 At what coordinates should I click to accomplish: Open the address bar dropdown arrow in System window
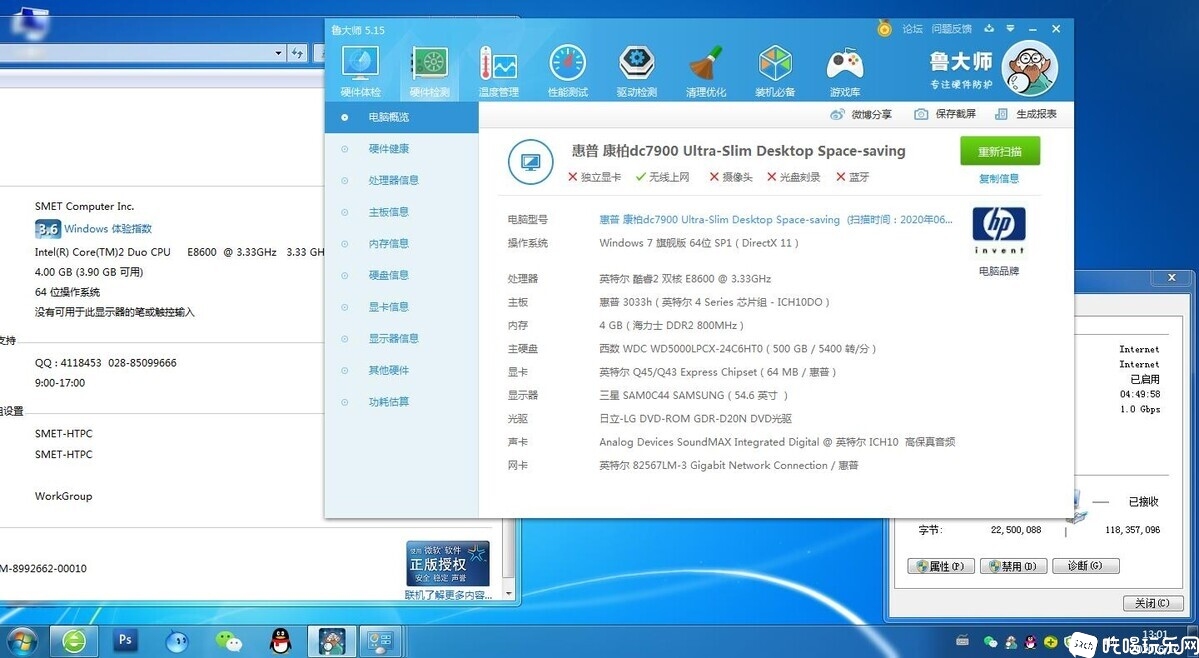(278, 53)
